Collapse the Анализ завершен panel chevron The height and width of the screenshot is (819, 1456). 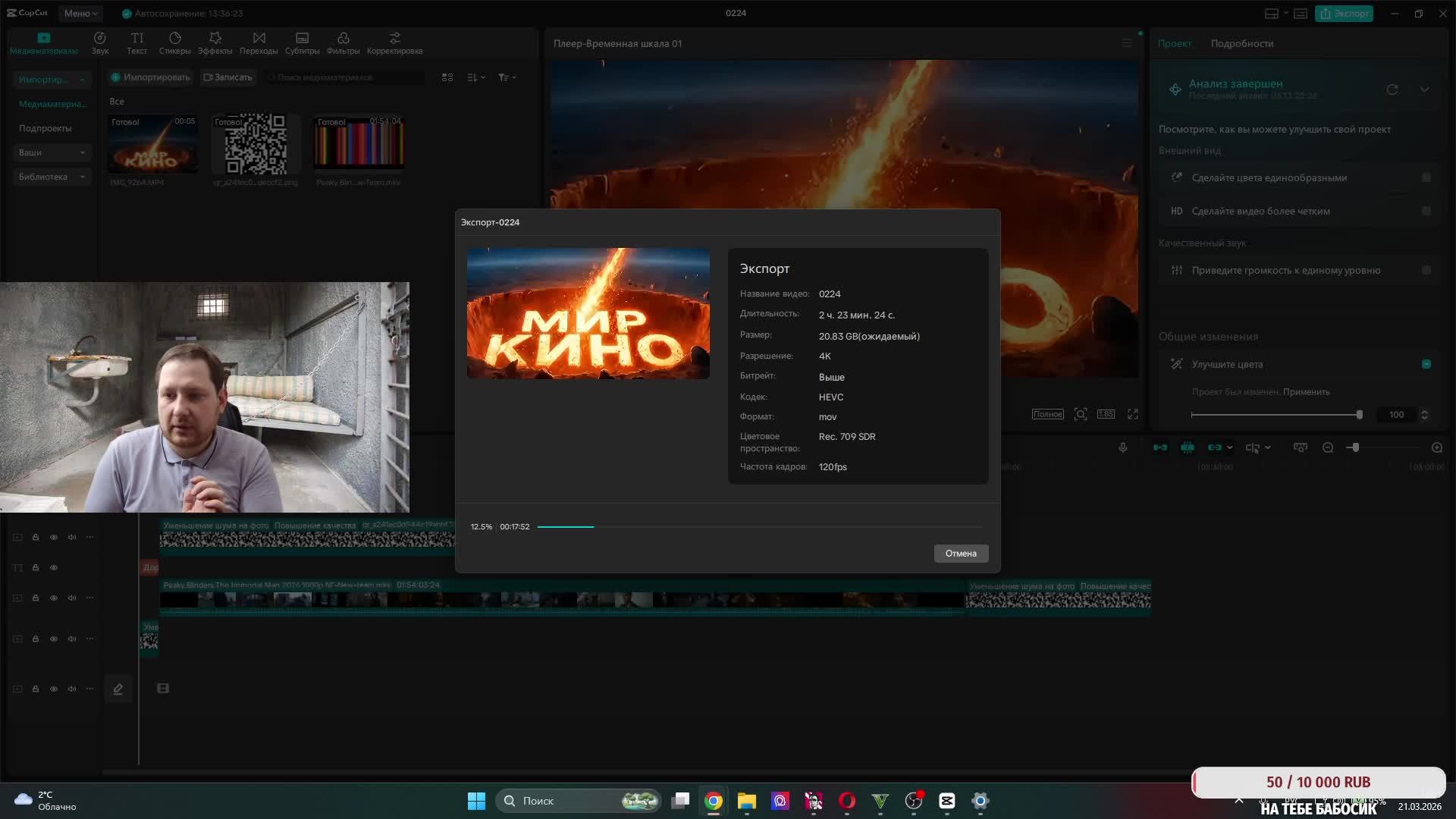click(1425, 89)
